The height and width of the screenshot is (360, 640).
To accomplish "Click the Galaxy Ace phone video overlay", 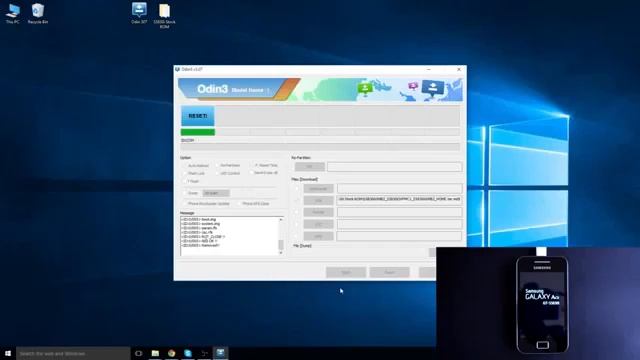I will click(x=538, y=303).
